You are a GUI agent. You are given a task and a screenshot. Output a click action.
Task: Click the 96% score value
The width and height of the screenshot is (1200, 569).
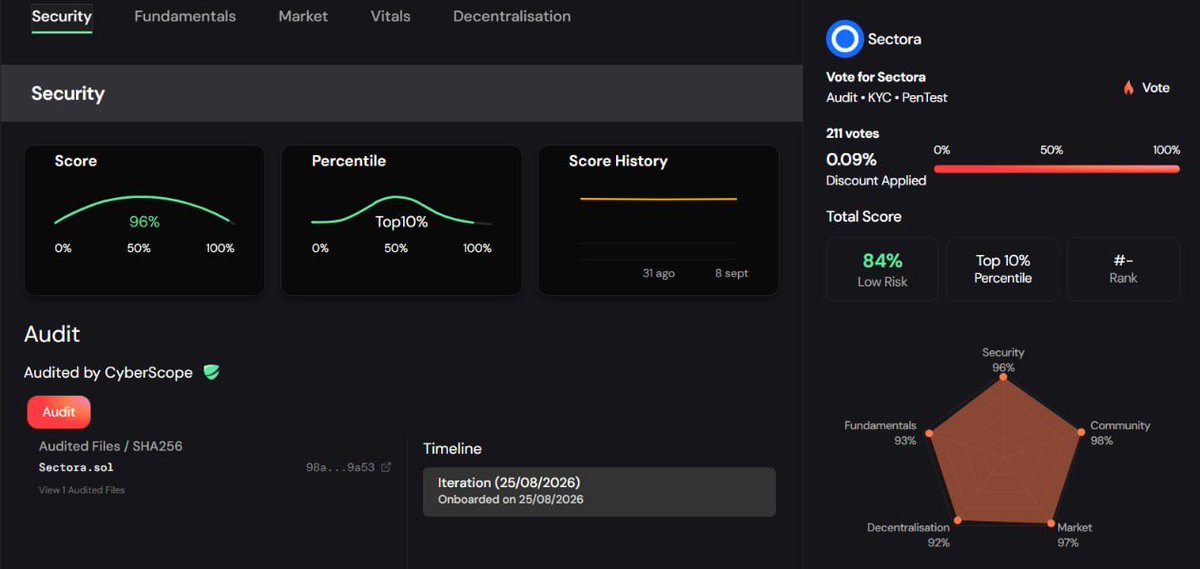(x=144, y=222)
